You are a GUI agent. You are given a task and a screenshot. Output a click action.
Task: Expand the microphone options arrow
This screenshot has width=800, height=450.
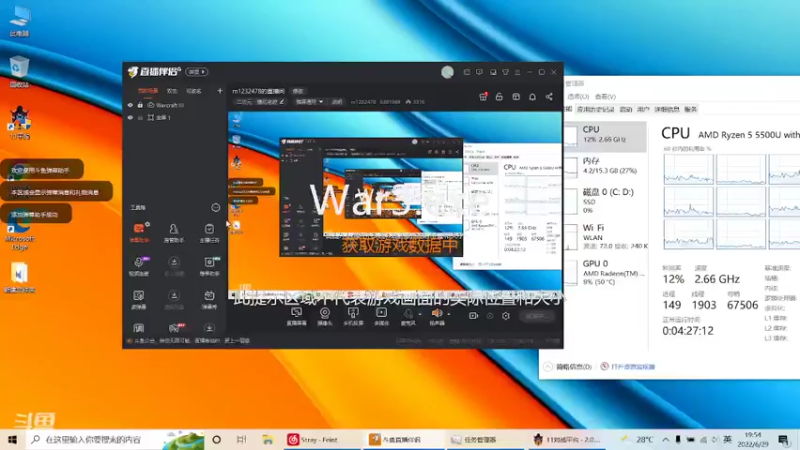(x=420, y=314)
